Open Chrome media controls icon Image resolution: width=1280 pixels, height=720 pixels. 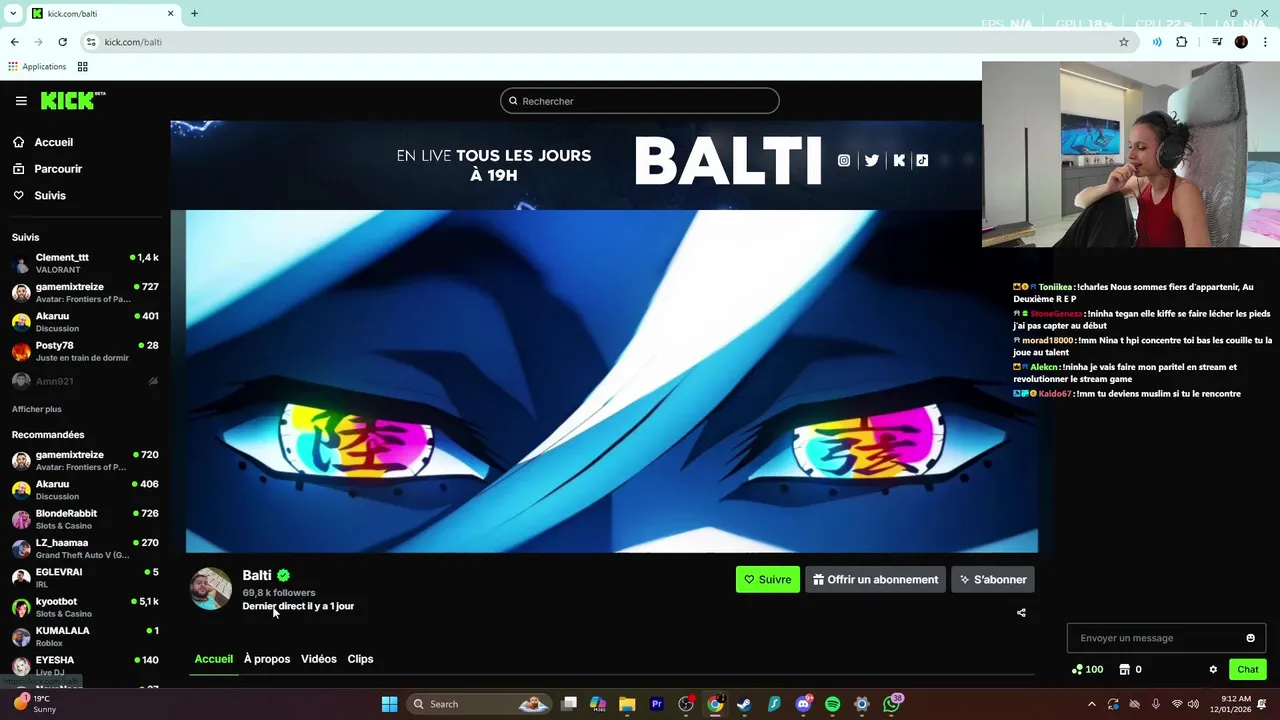[1217, 42]
